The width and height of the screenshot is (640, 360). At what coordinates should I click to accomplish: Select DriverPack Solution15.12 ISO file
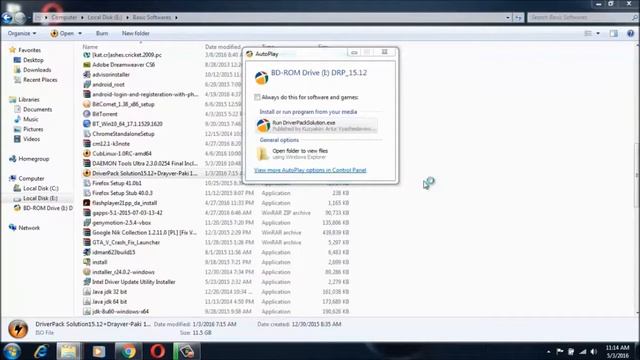144,173
